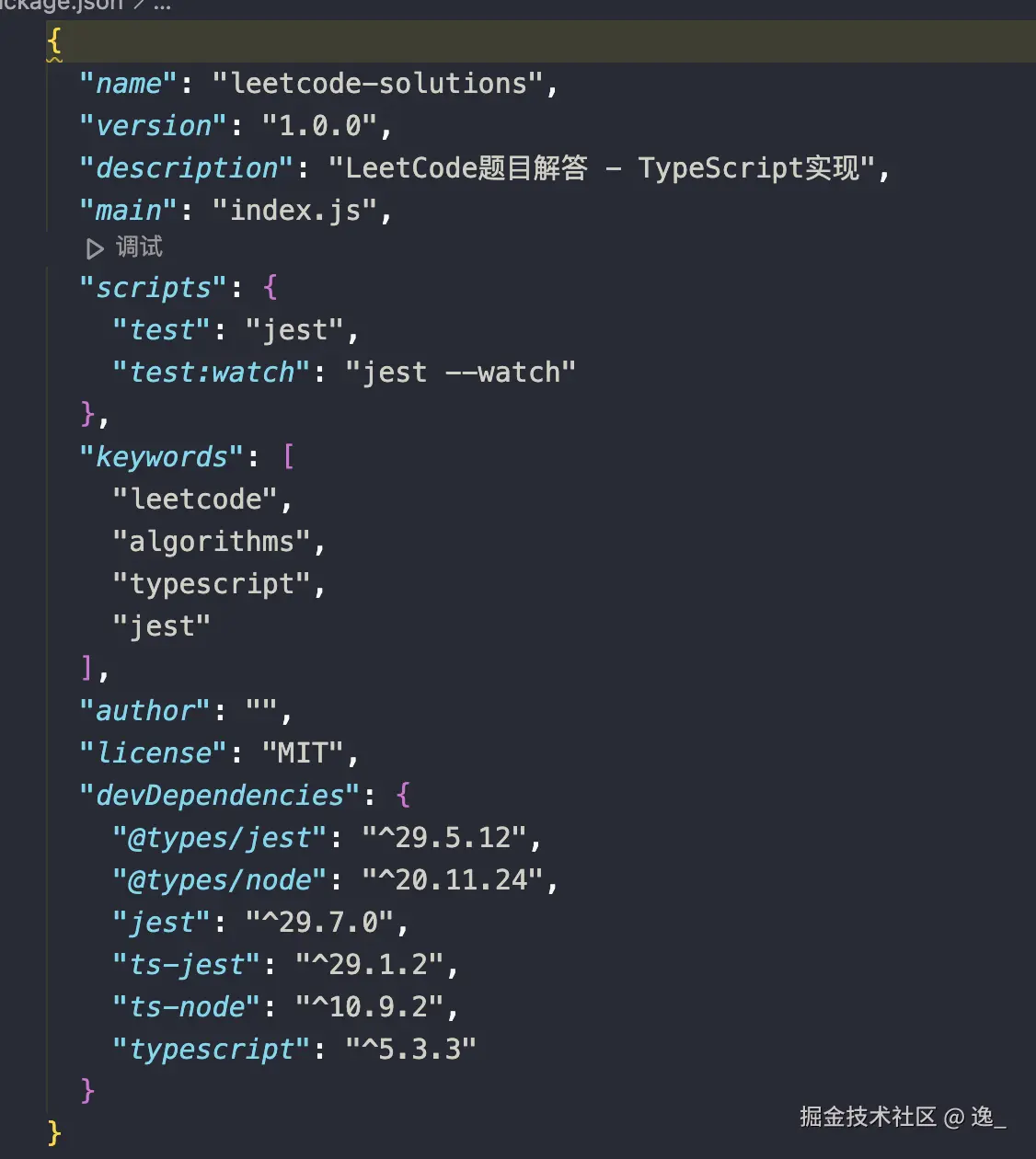This screenshot has height=1159, width=1036.
Task: Click the 调试 code lens link
Action: 139,247
